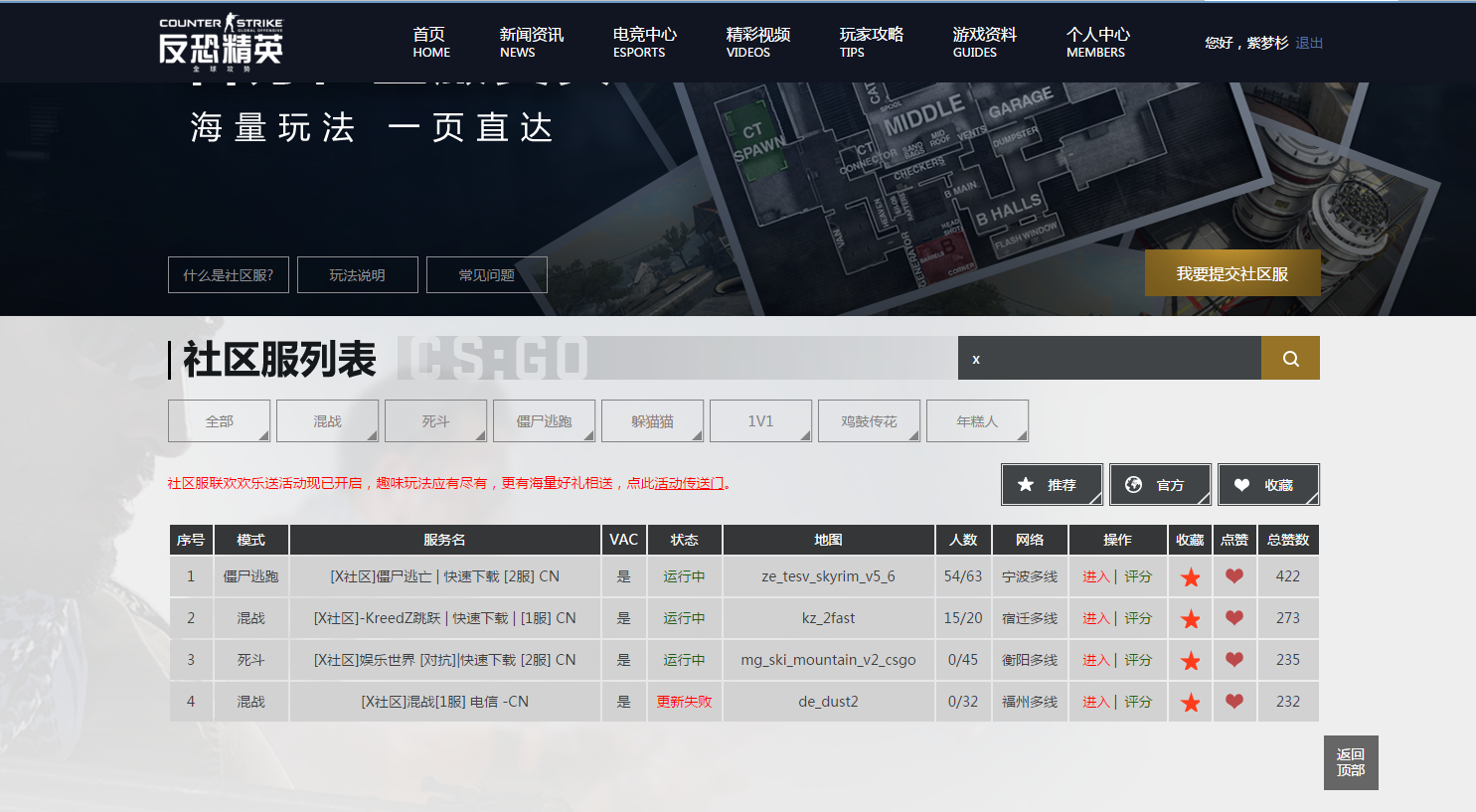Click the search magnifier icon
The height and width of the screenshot is (812, 1476).
[x=1289, y=358]
